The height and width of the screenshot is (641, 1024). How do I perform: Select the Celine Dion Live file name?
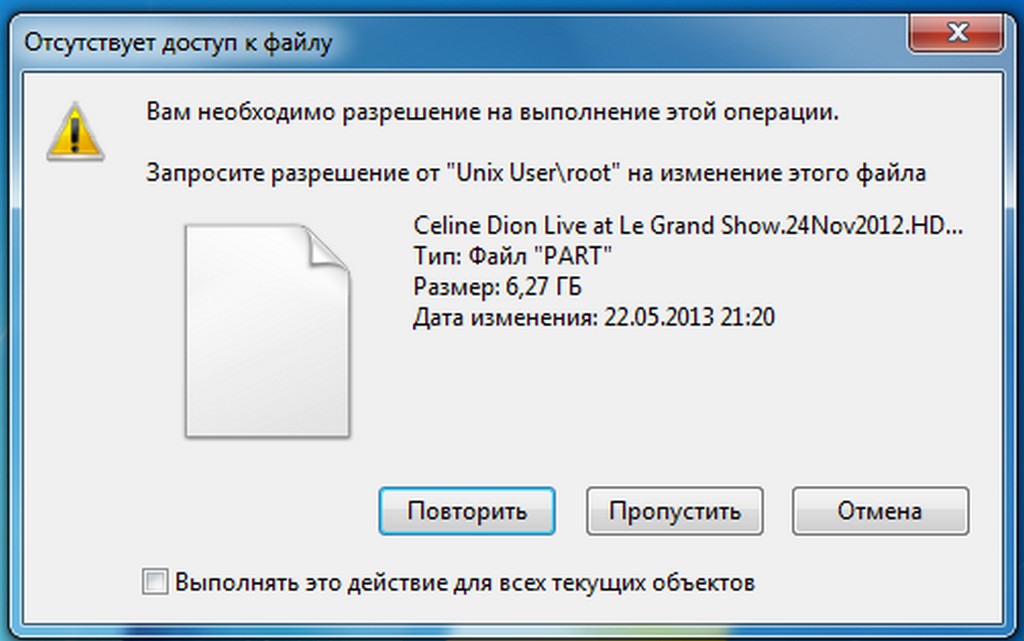pos(688,226)
